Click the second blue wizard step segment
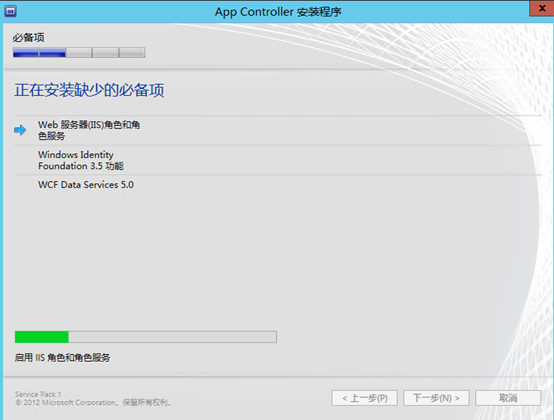This screenshot has width=554, height=420. pos(52,53)
